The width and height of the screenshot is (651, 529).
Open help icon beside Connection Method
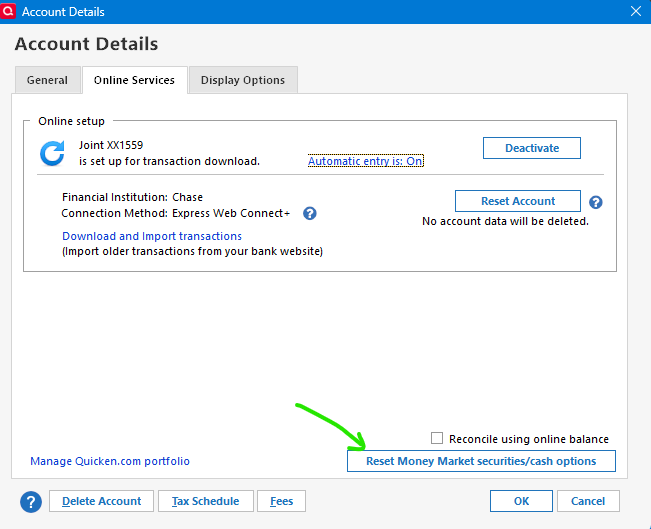pyautogui.click(x=310, y=213)
